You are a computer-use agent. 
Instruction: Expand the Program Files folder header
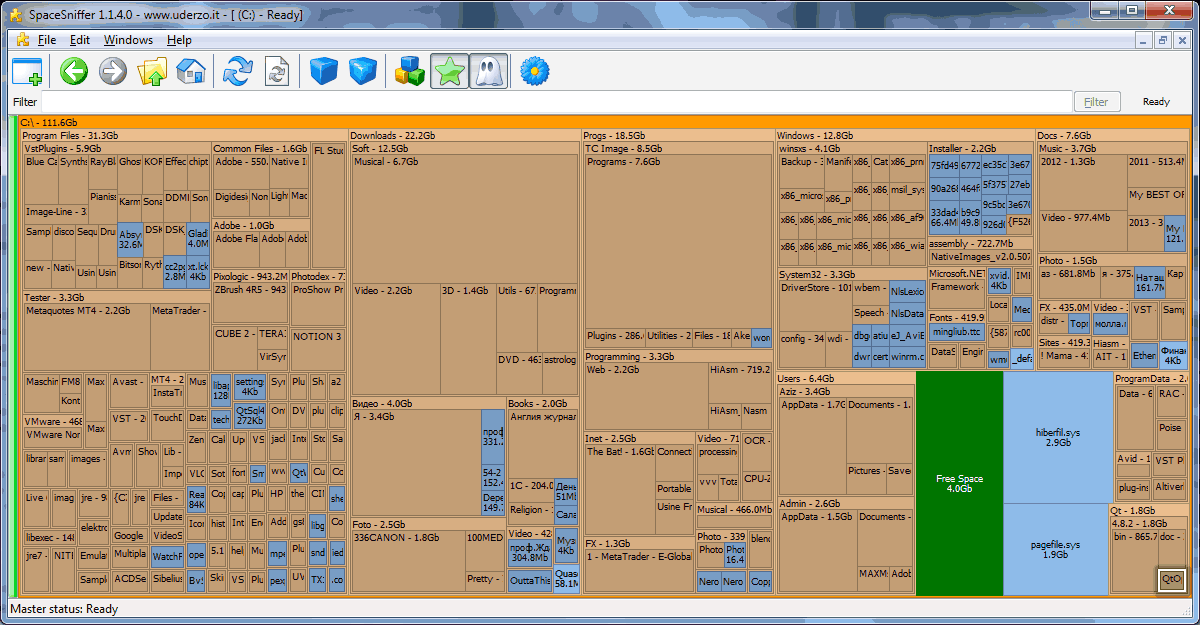[70, 135]
